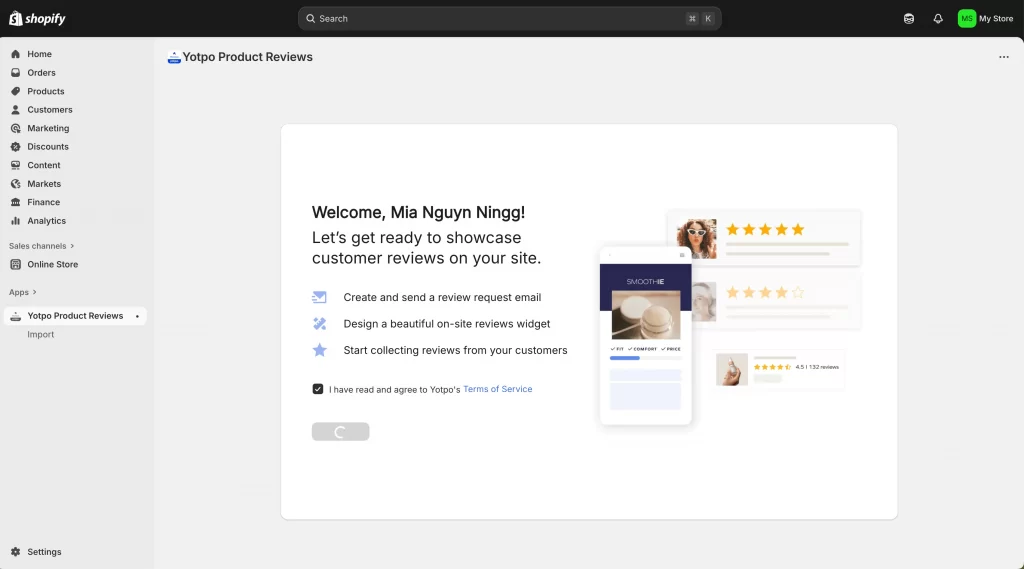Image resolution: width=1024 pixels, height=569 pixels.
Task: Click the Finance bank icon
Action: [16, 203]
